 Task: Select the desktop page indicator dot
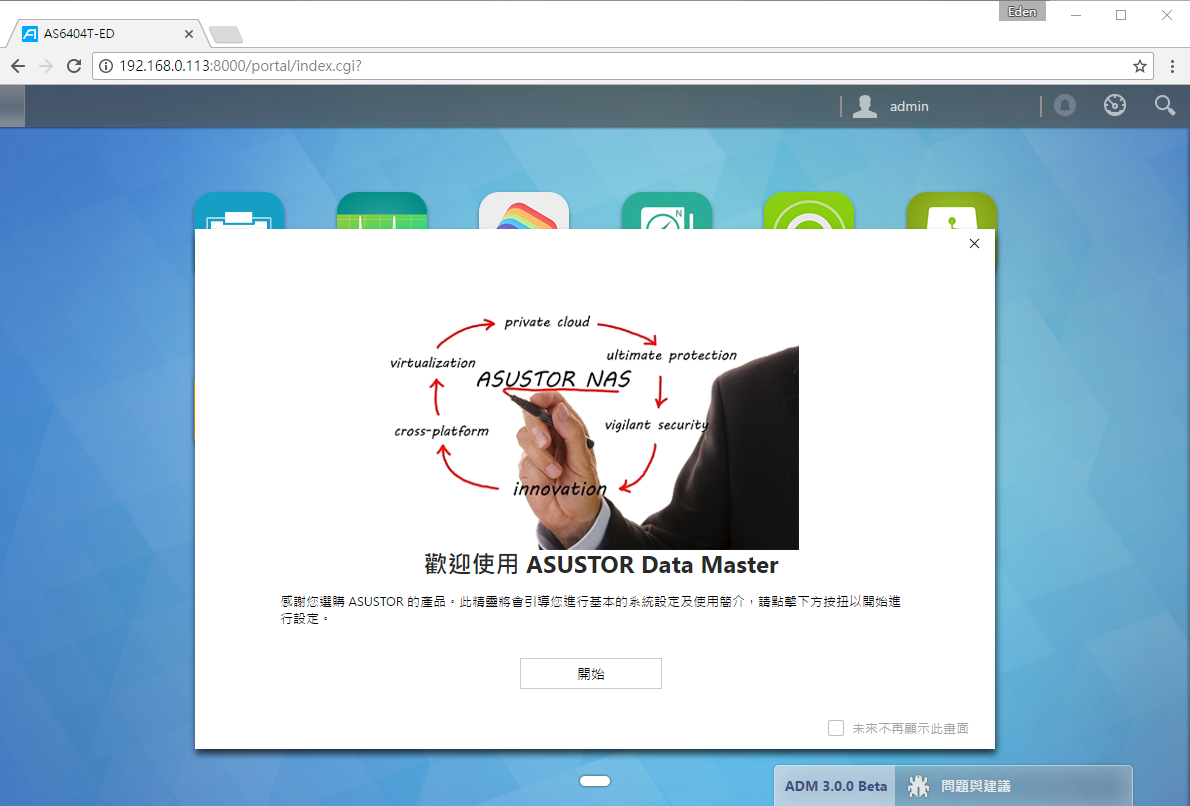coord(595,781)
